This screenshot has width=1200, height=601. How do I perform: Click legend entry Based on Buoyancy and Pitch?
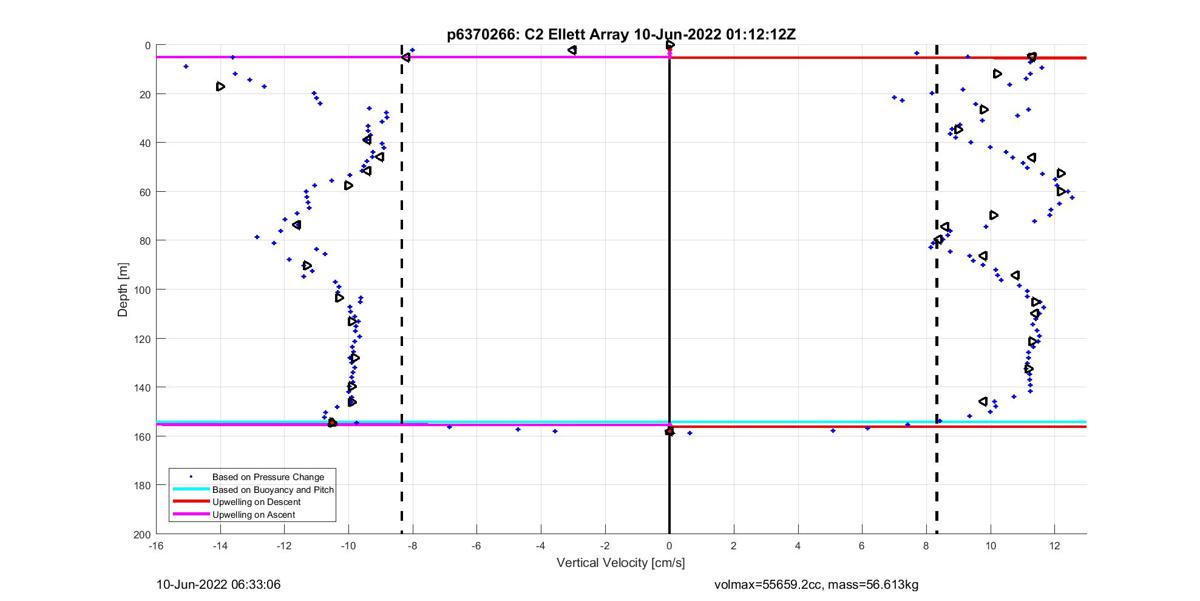(x=274, y=489)
